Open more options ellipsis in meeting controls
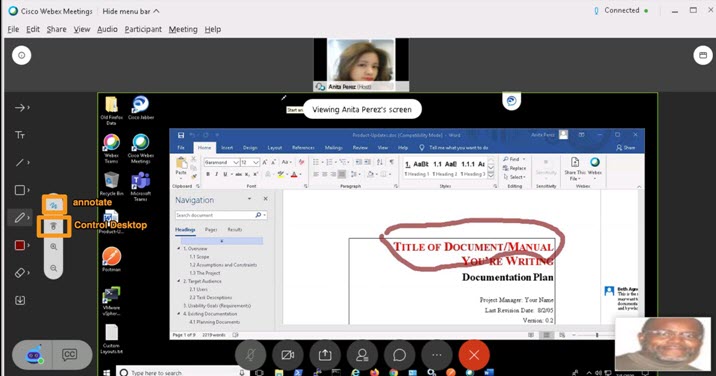Viewport: 716px width, 376px height. point(437,355)
